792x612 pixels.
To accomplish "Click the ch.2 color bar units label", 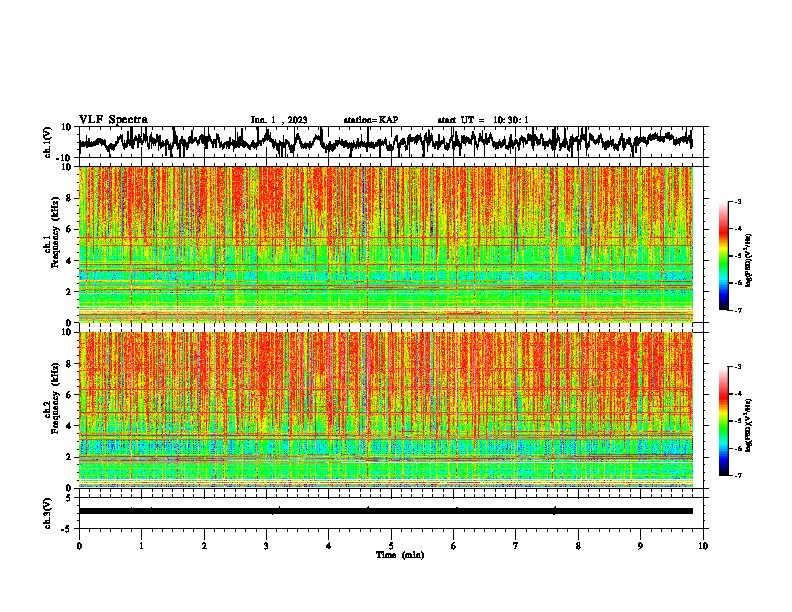I will pos(749,425).
